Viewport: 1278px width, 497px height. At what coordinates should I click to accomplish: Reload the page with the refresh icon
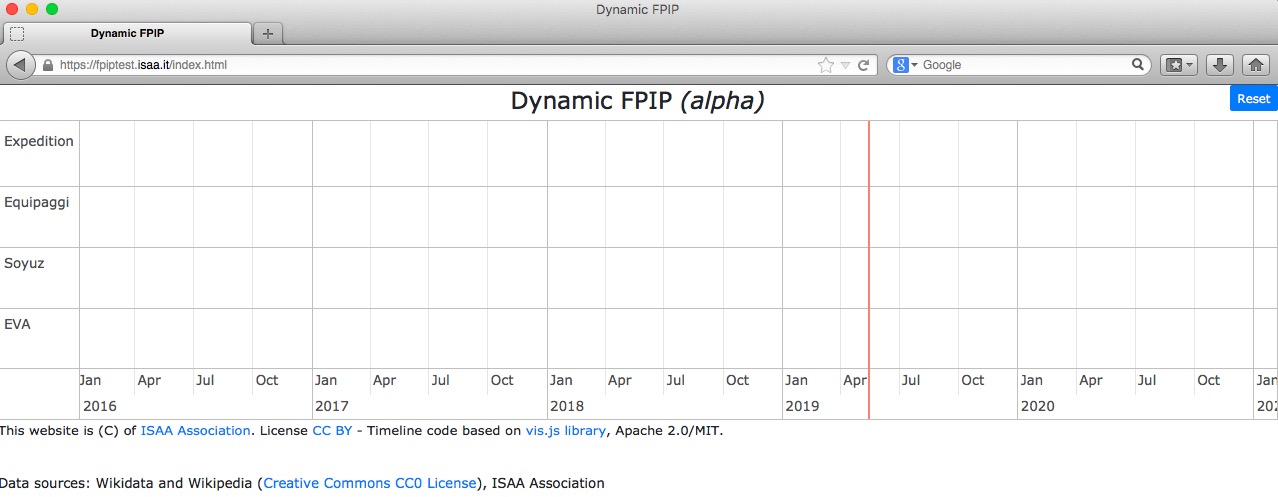click(863, 65)
